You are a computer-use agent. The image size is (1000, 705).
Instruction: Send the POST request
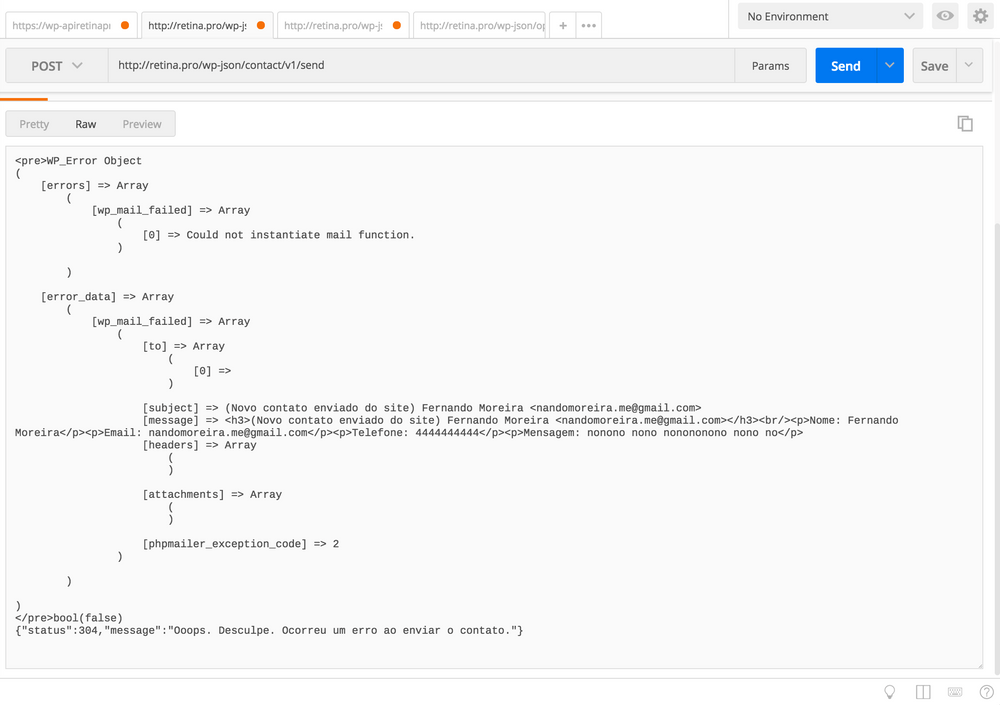846,66
